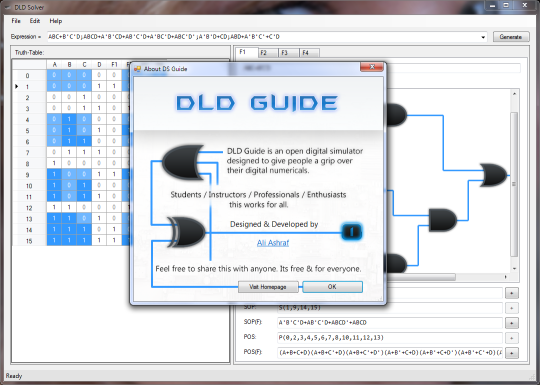Click the OR gate at circuit output
This screenshot has width=540, height=385.
494,175
